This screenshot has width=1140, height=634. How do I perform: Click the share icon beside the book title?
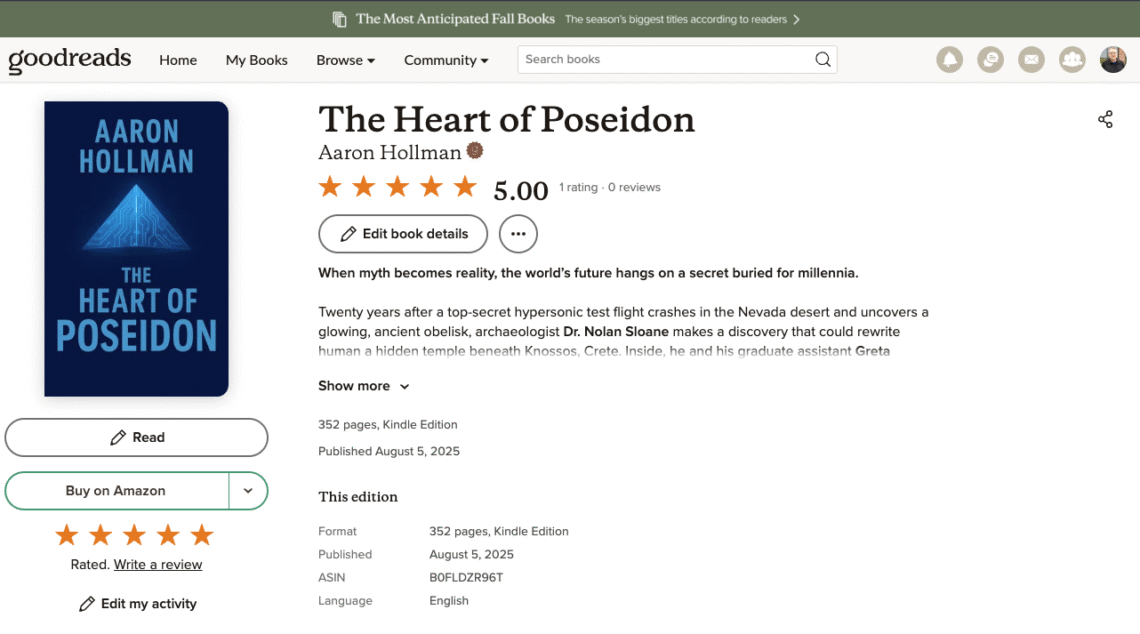coord(1105,119)
